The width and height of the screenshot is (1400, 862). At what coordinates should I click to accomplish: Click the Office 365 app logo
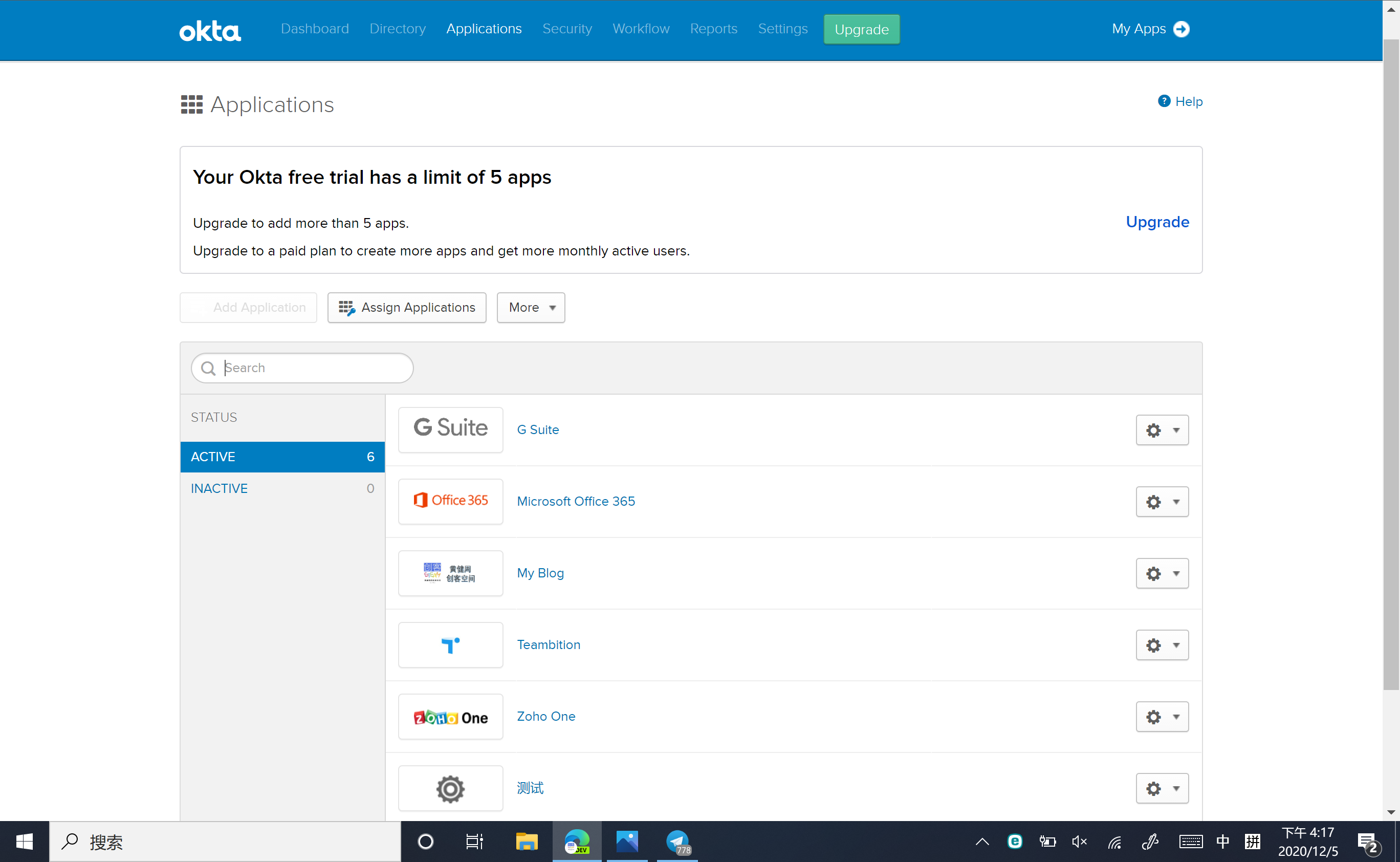(450, 501)
